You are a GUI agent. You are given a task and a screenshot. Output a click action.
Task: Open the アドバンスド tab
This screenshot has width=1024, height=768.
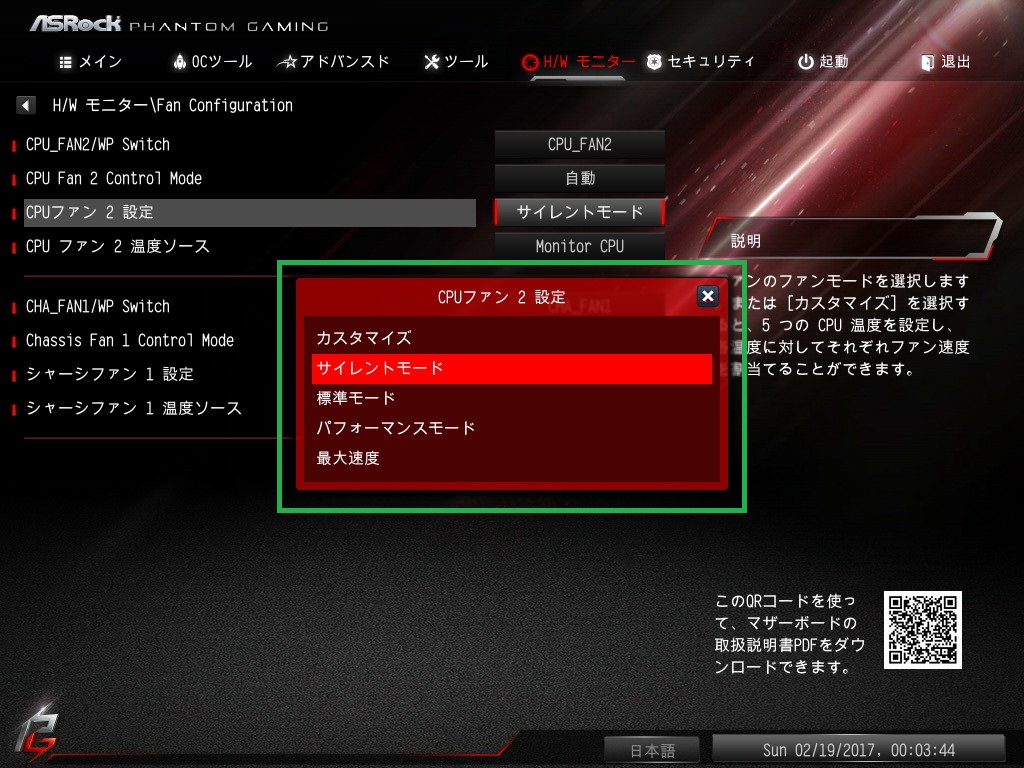coord(333,62)
